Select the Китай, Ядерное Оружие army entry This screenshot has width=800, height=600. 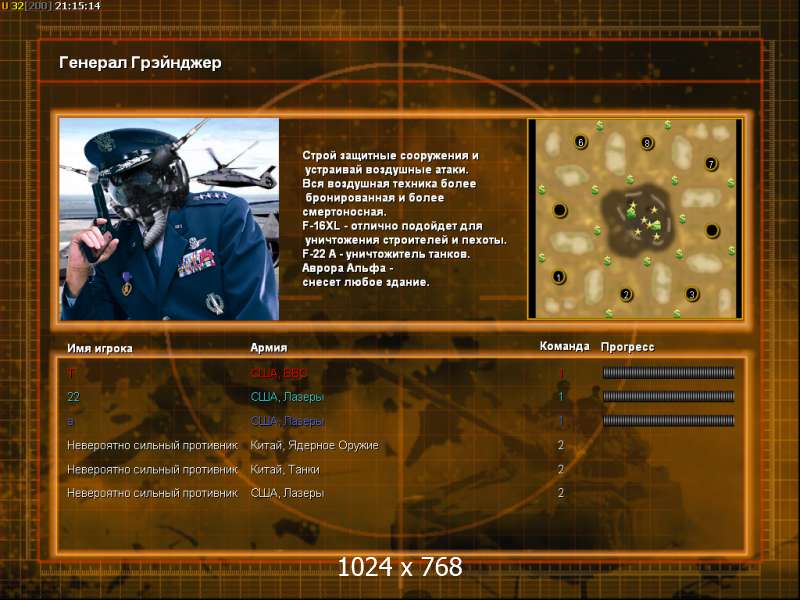(x=314, y=445)
